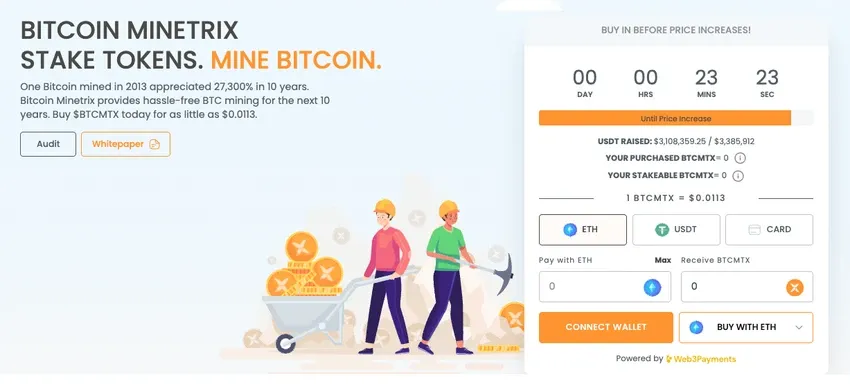Click the info icon beside Purchased BTCMTX

pyautogui.click(x=740, y=158)
